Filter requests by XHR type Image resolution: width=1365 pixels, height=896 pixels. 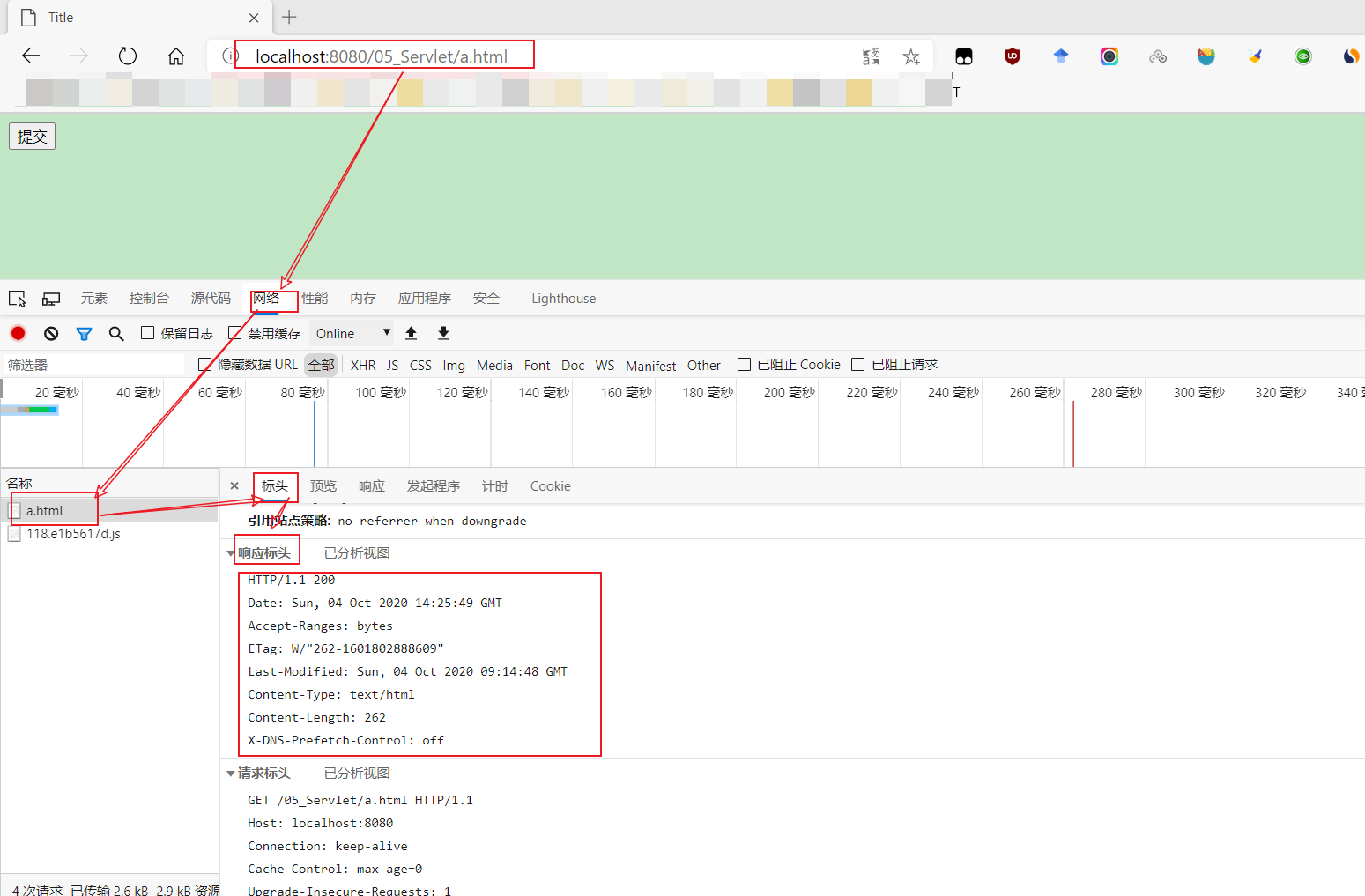(363, 365)
